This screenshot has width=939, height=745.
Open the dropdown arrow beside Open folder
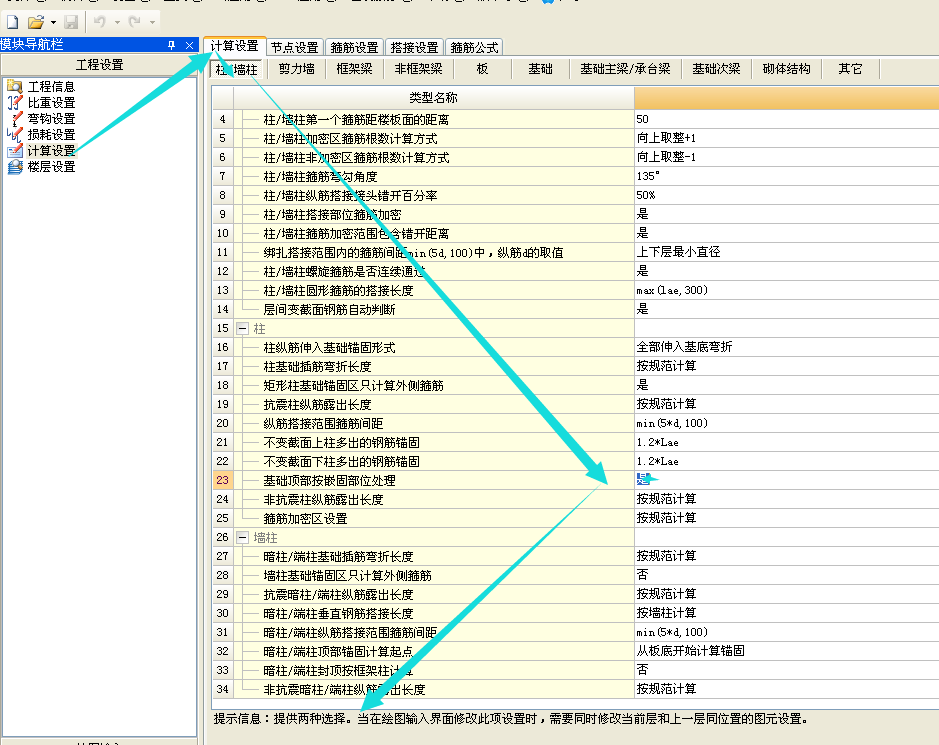pos(53,22)
